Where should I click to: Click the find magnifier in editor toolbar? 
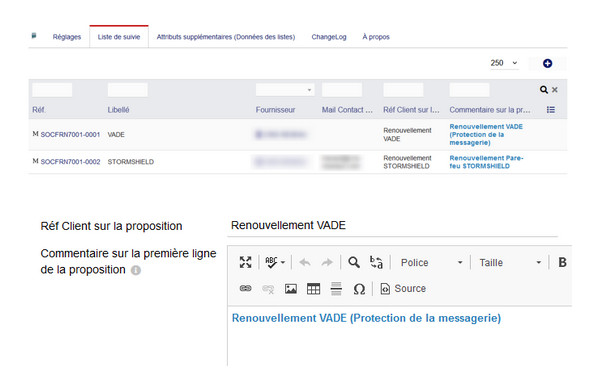coord(354,262)
